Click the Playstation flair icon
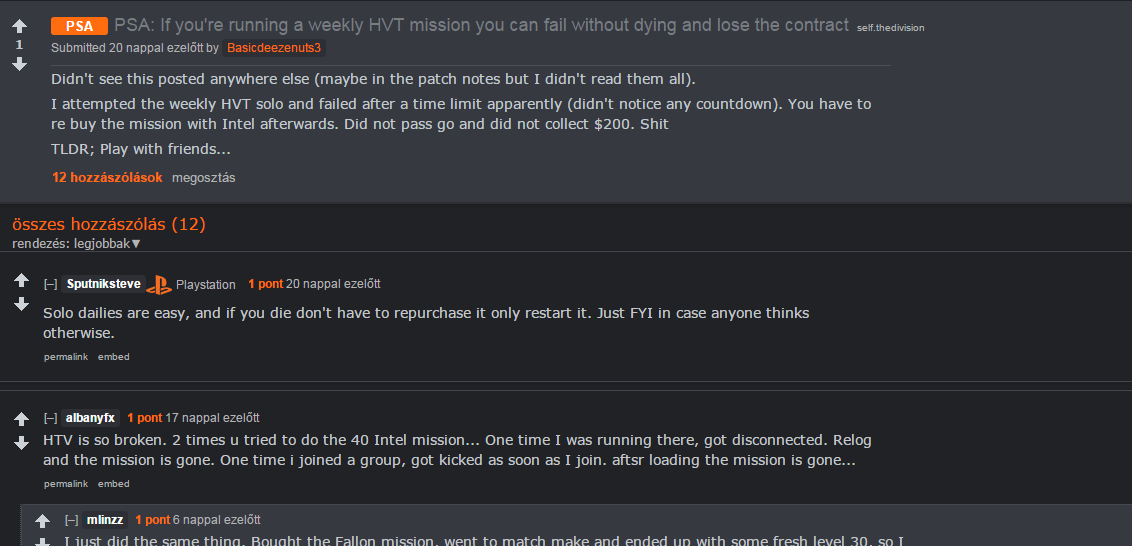The width and height of the screenshot is (1132, 546). [x=159, y=285]
